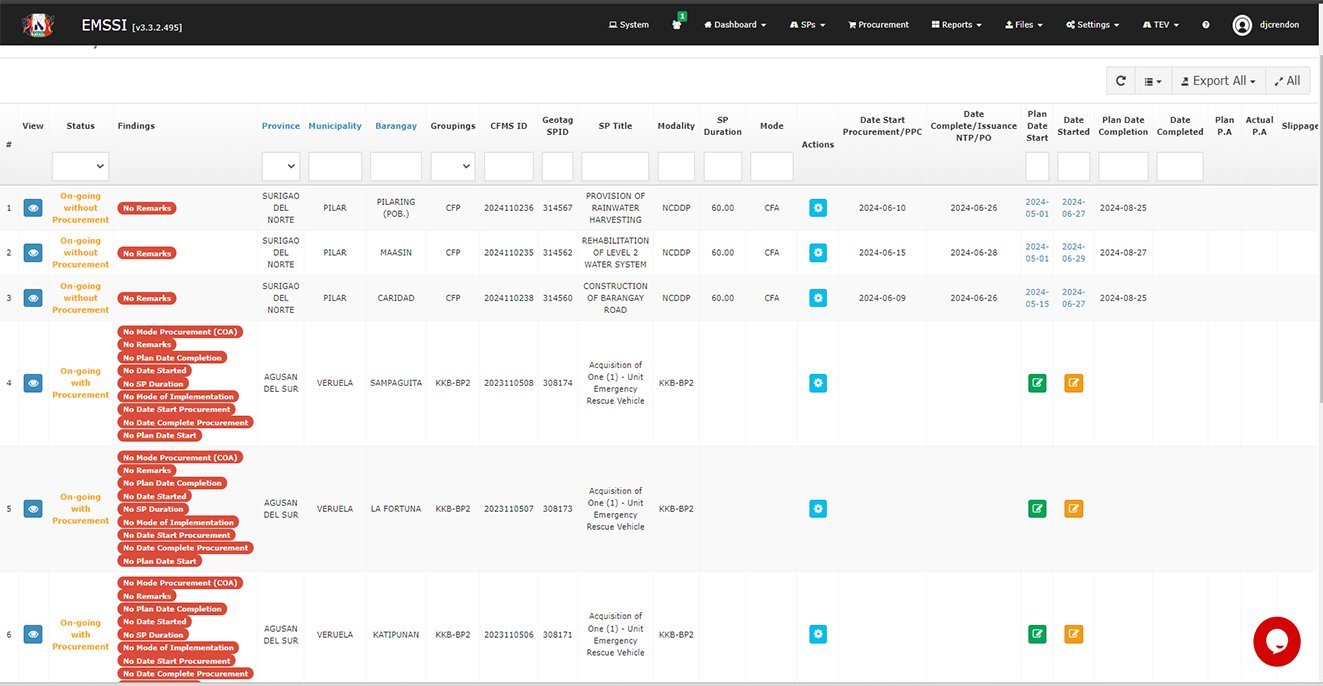The width and height of the screenshot is (1323, 686).
Task: Click orange edit Date Started icon row 5
Action: click(1073, 509)
